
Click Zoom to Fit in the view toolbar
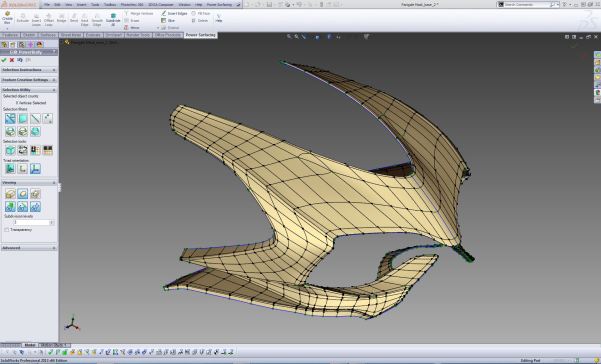pyautogui.click(x=289, y=37)
